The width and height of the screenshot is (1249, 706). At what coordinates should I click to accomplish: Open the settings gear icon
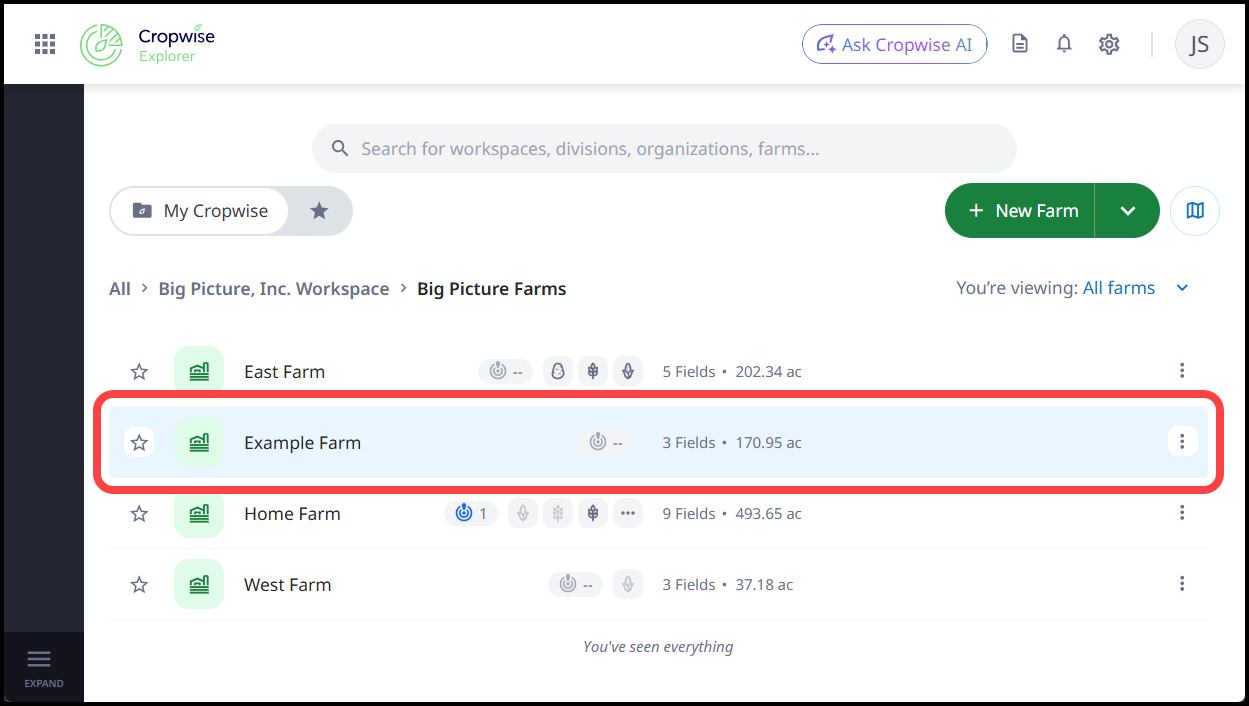pos(1109,44)
